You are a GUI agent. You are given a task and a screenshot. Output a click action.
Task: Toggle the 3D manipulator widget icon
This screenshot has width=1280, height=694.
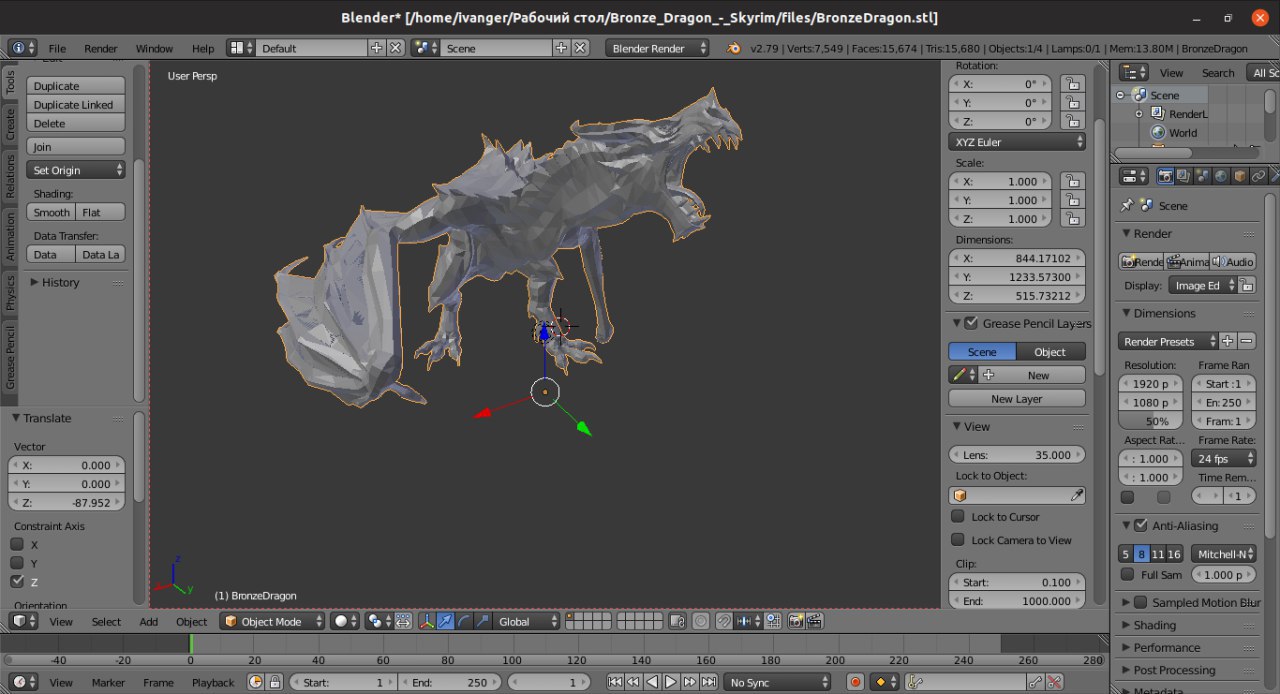pos(428,621)
